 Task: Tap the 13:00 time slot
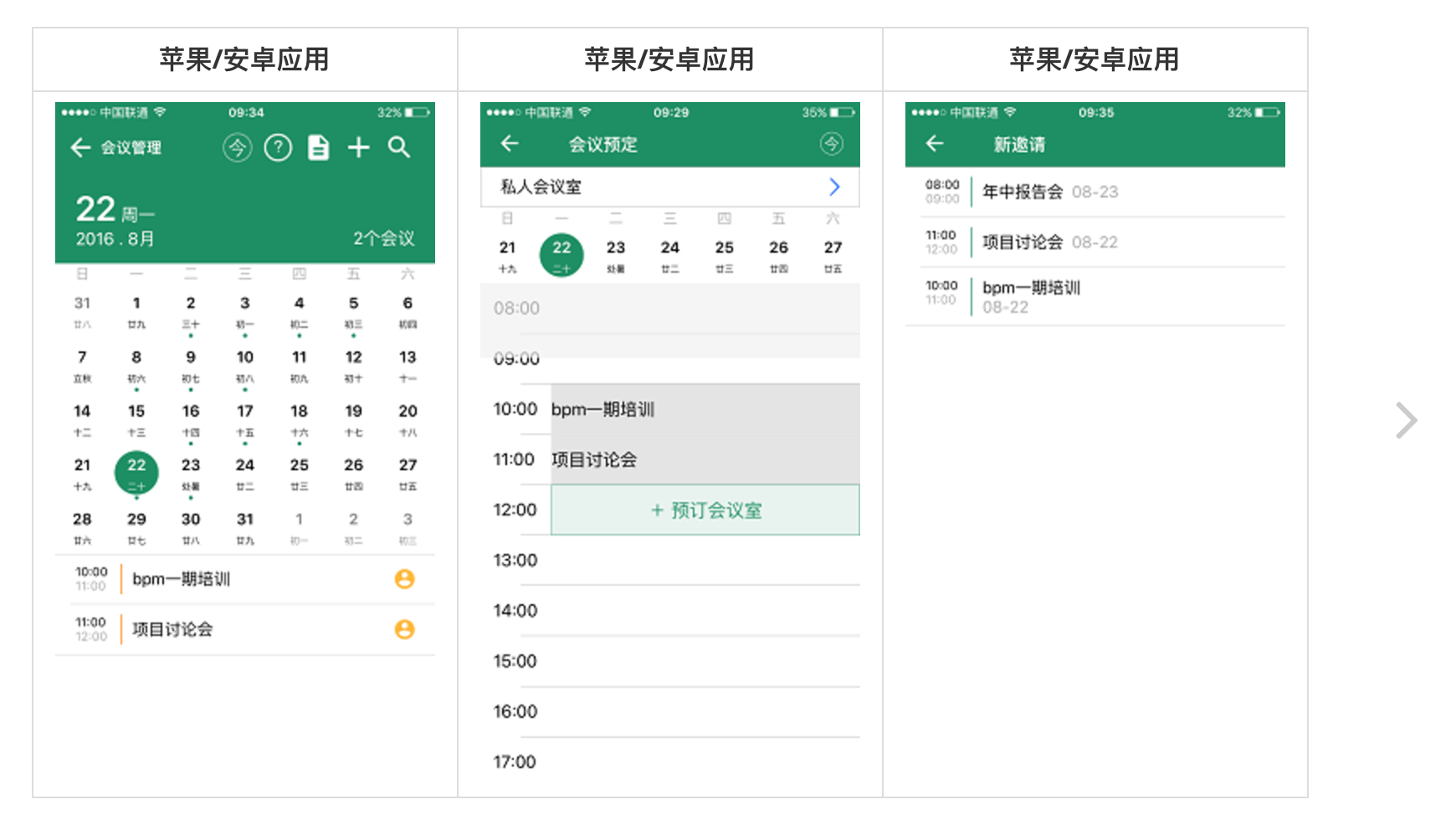(x=670, y=560)
